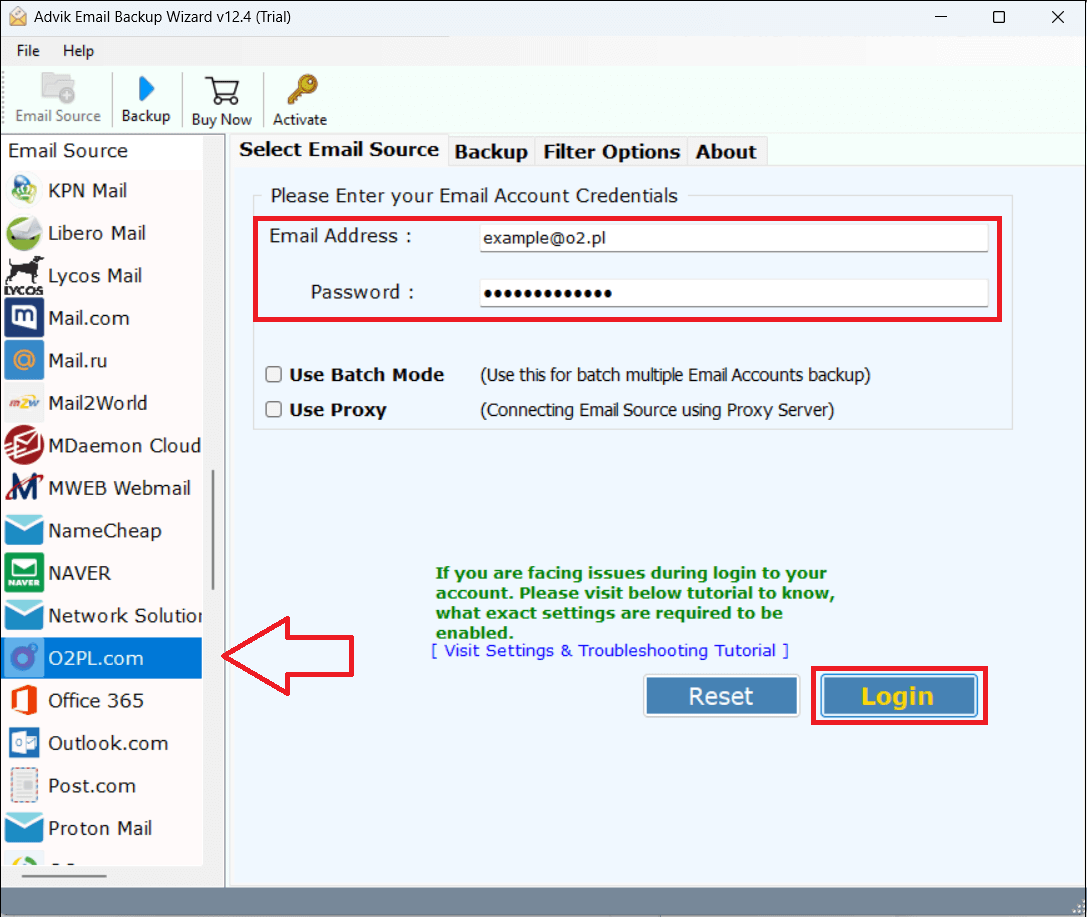Select the "Post.com" list entry text
This screenshot has width=1087, height=917.
tap(92, 786)
